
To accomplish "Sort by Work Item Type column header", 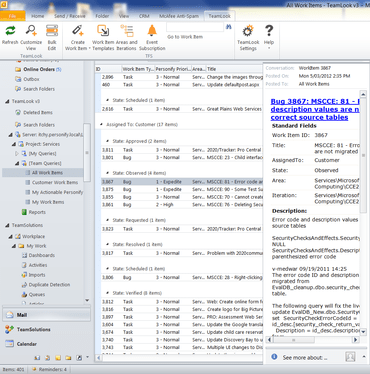I will coord(138,69).
